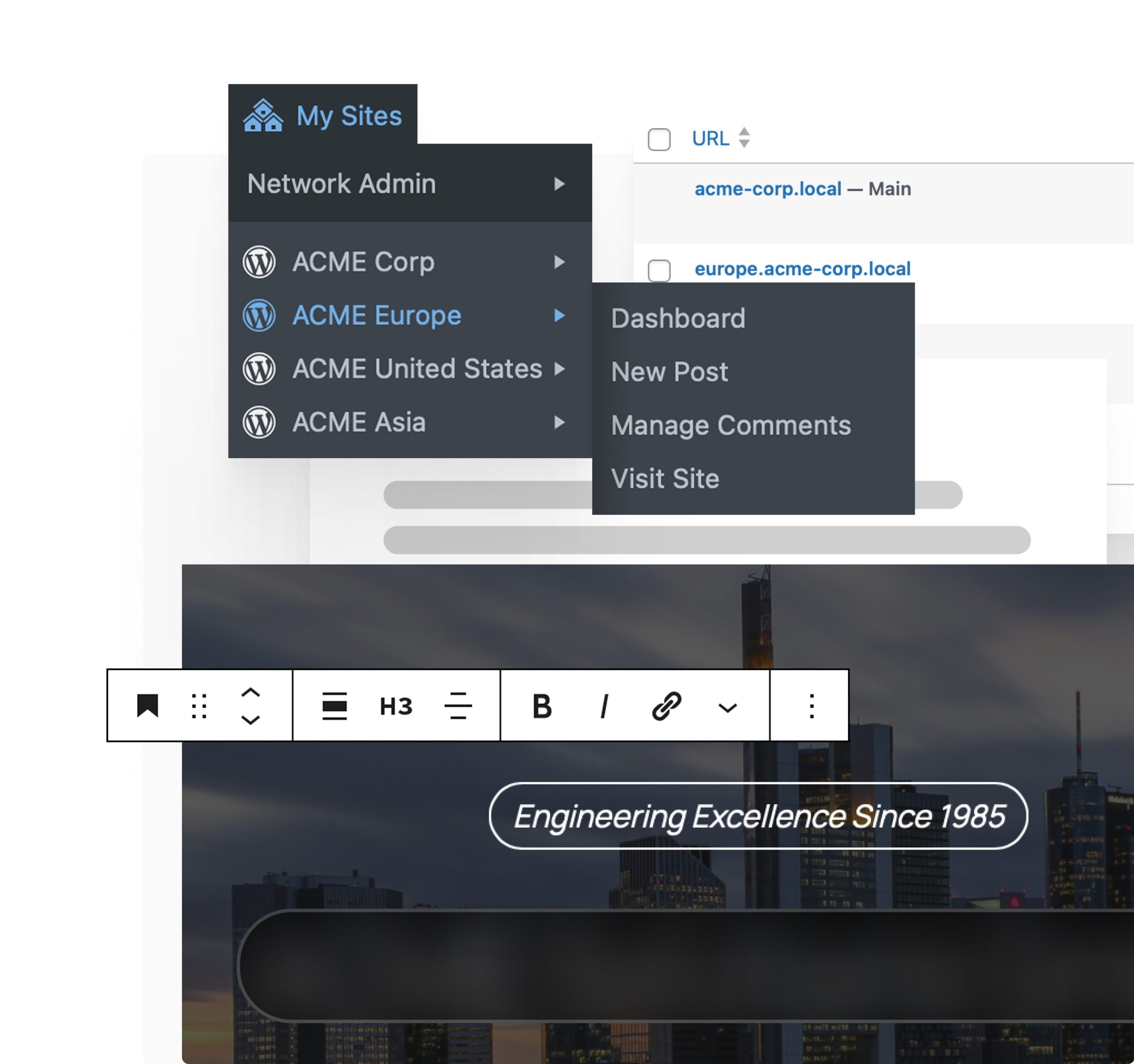The image size is (1134, 1064).
Task: Click the Engineering Excellence Since 1985 heading
Action: coord(759,816)
